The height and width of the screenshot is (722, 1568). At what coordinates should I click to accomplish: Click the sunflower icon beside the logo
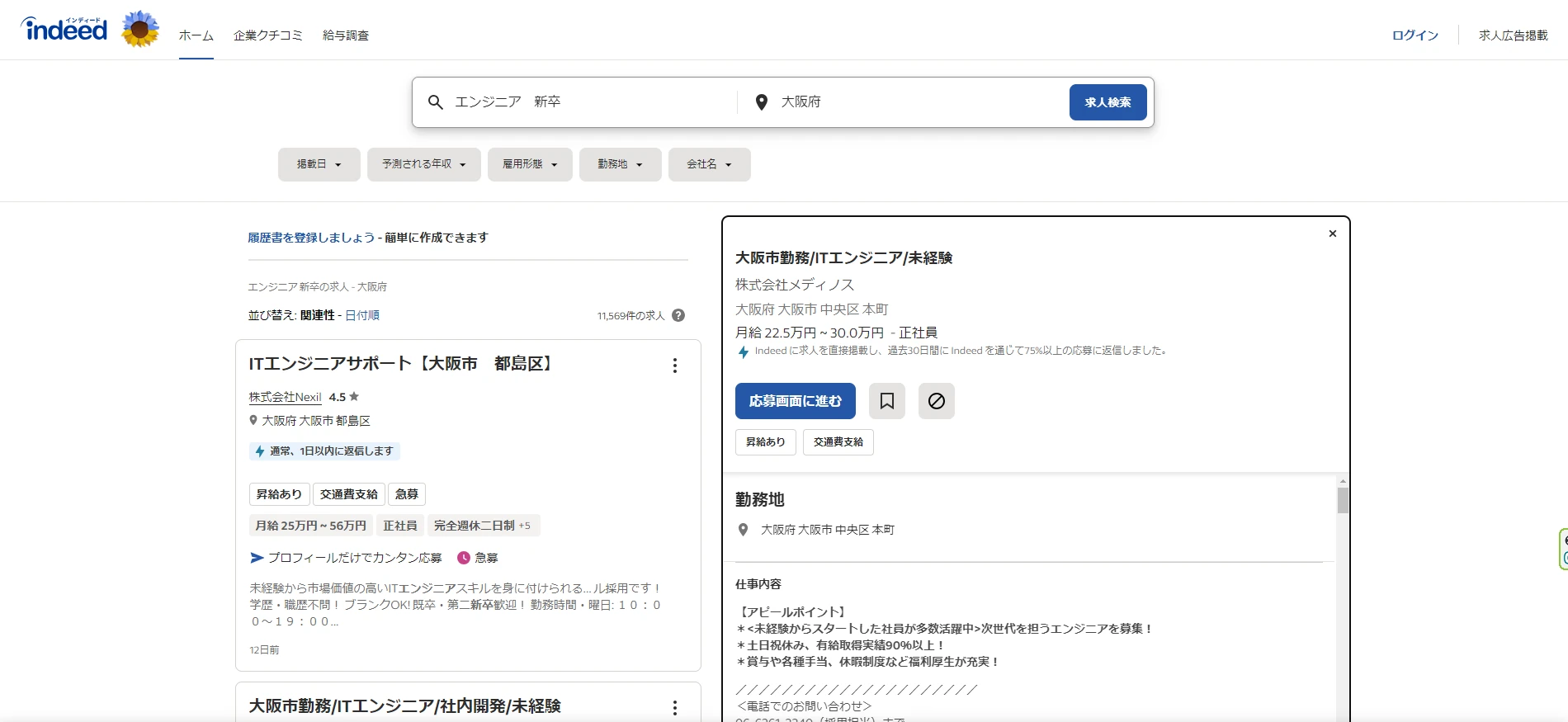140,29
